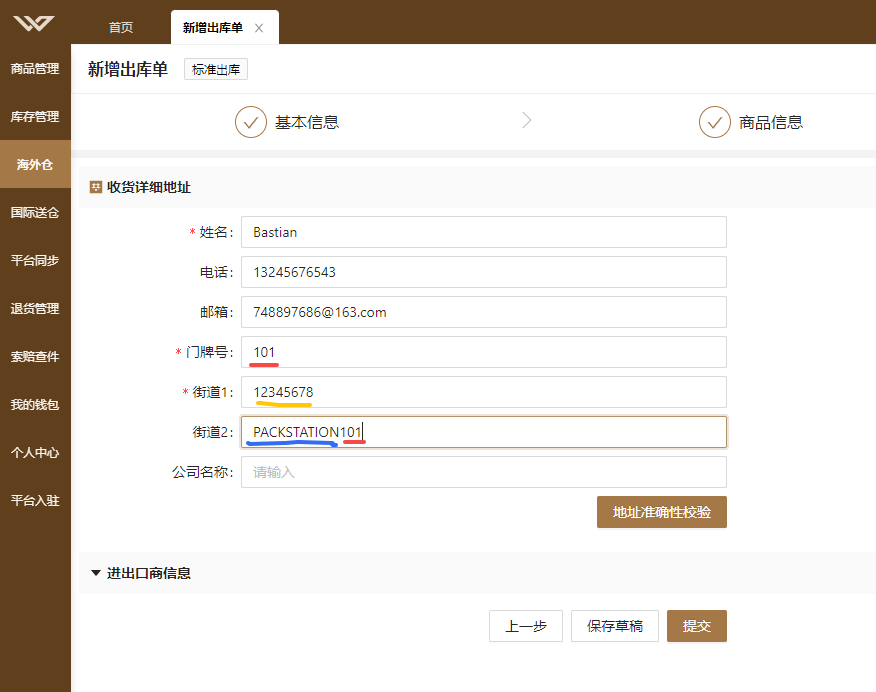The image size is (876, 692).
Task: Click the grid icon beside 收货详细地址
Action: point(96,187)
